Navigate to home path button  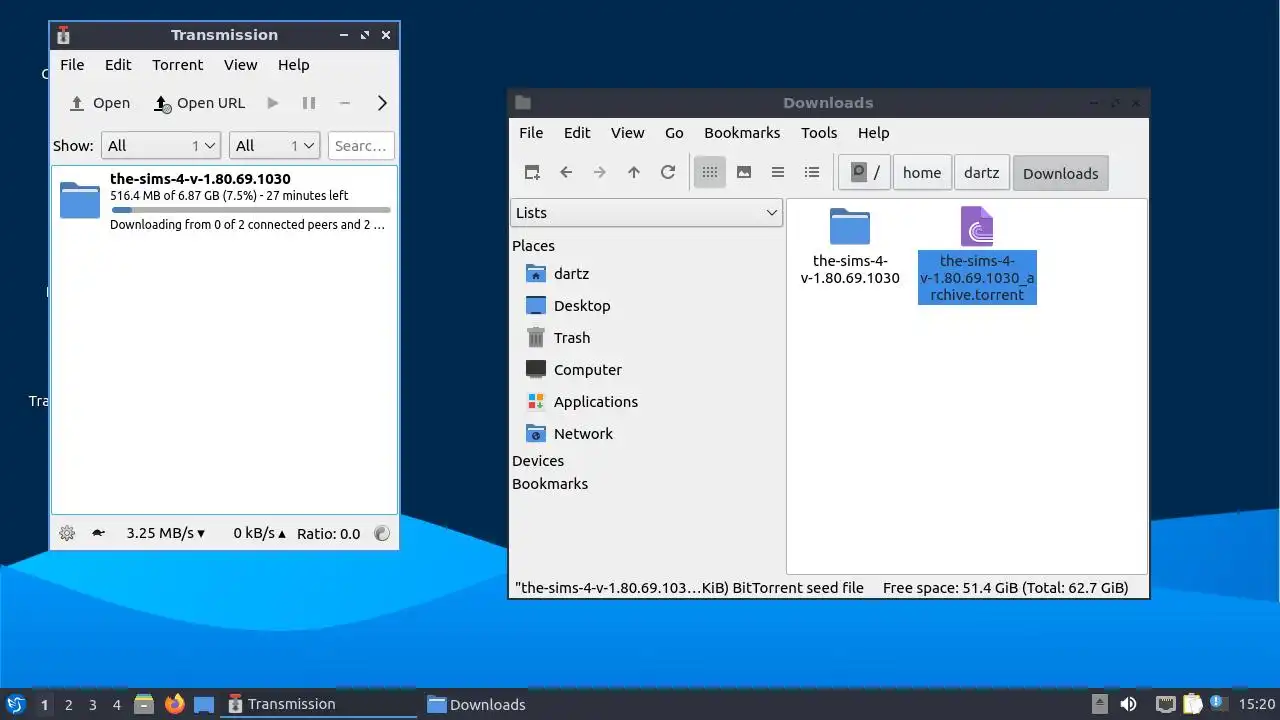pos(922,173)
